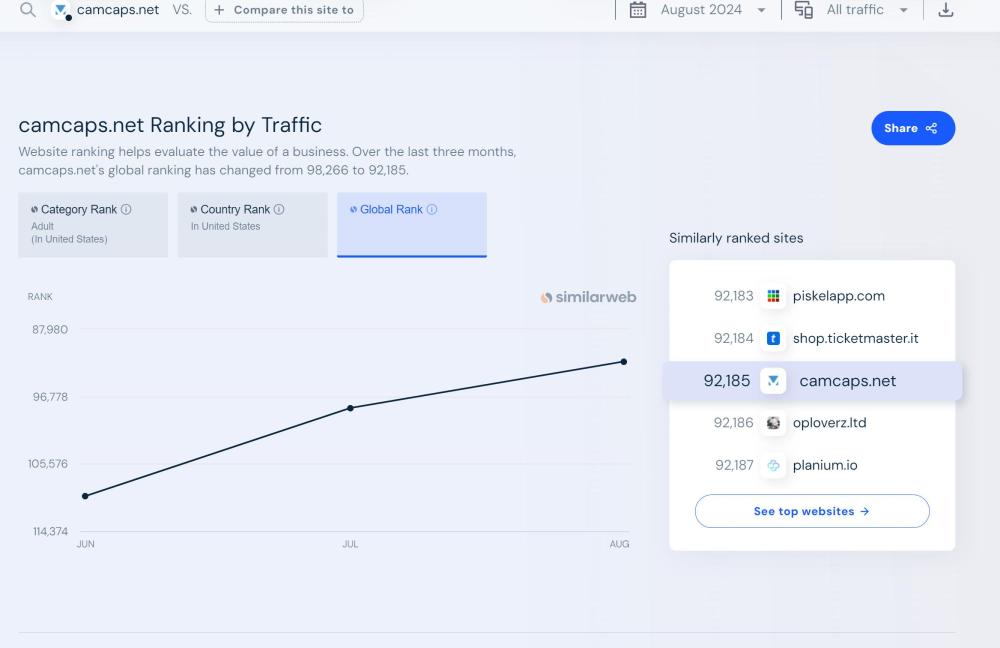
Task: Switch to the Category Rank tab
Action: pyautogui.click(x=93, y=225)
